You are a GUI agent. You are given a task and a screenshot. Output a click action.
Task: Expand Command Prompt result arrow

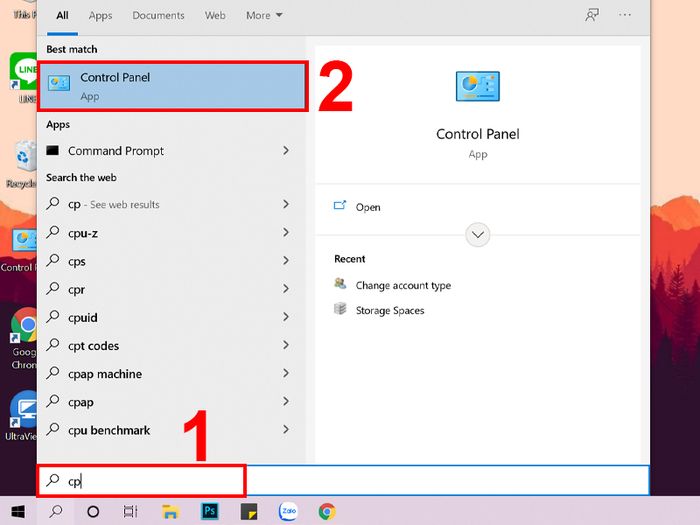286,151
